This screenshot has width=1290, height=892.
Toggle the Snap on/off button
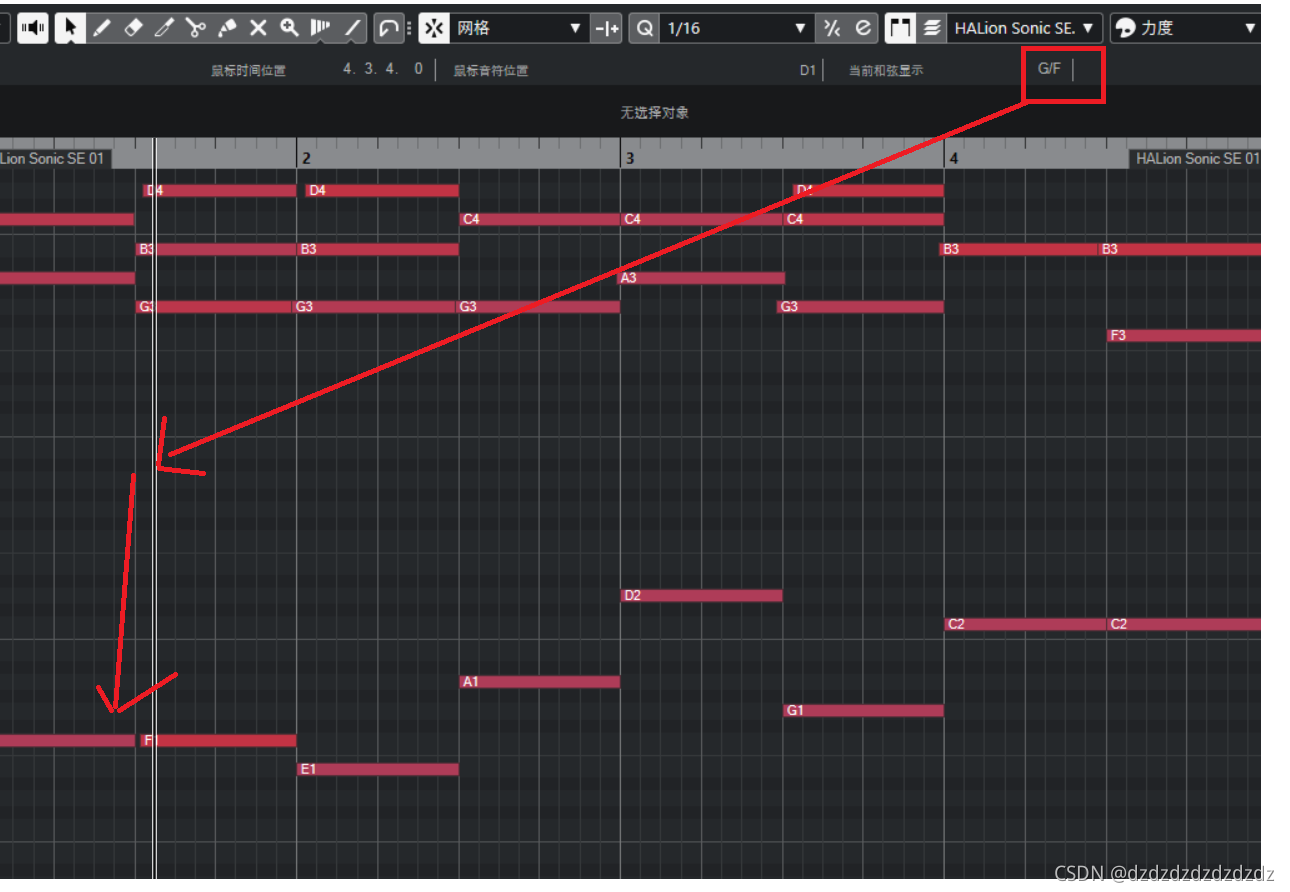pos(433,28)
